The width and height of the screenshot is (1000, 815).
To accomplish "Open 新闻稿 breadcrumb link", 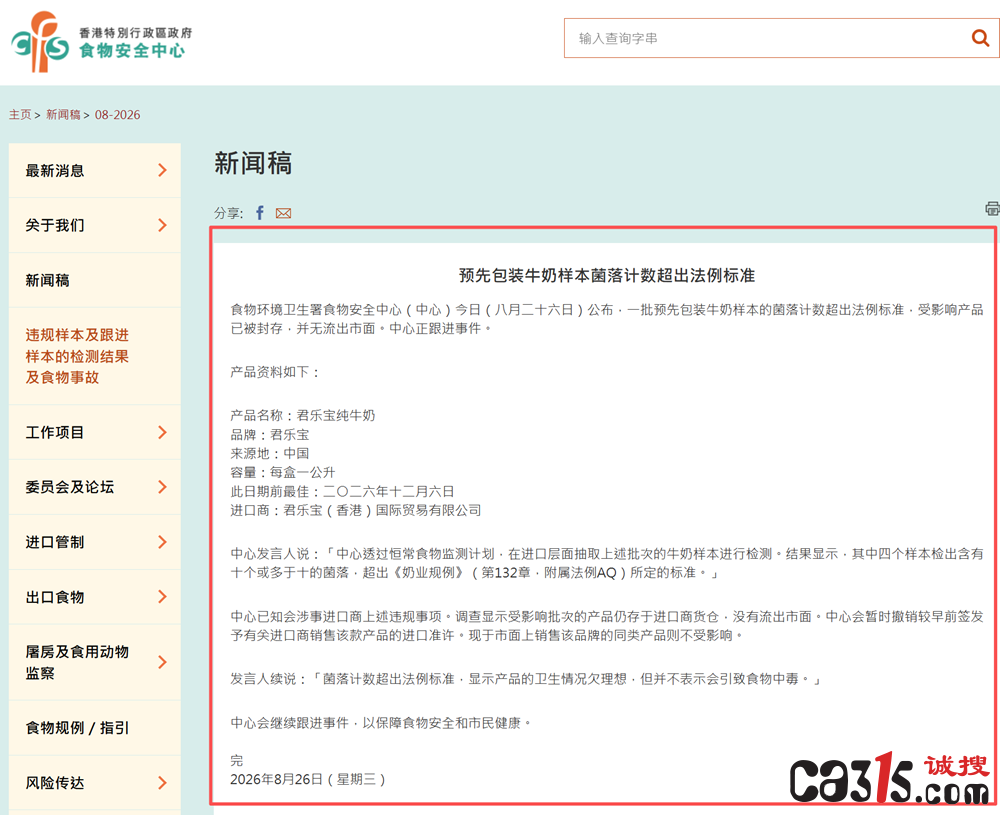I will [63, 115].
